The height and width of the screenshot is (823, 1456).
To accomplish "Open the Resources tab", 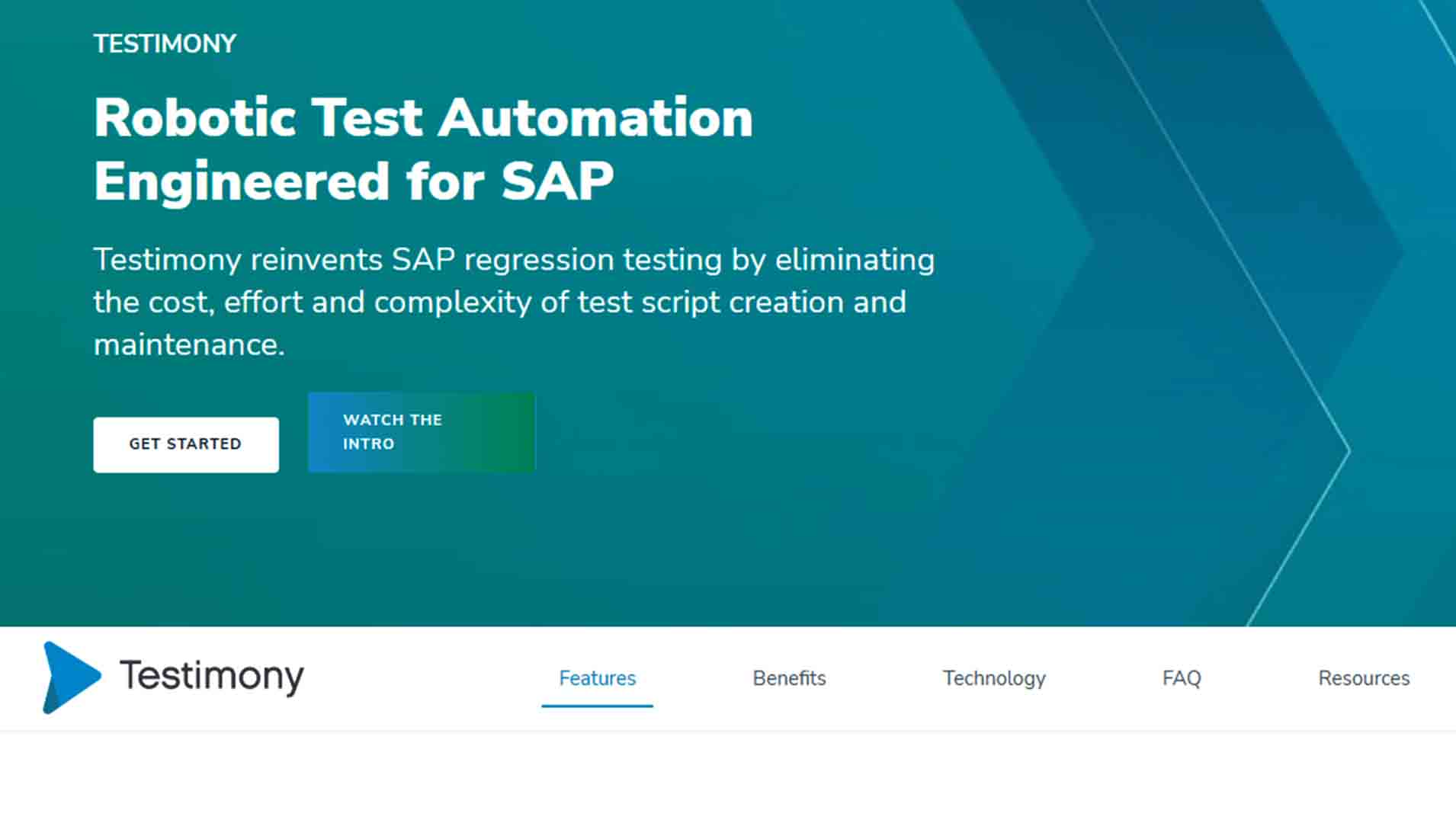I will coord(1364,678).
